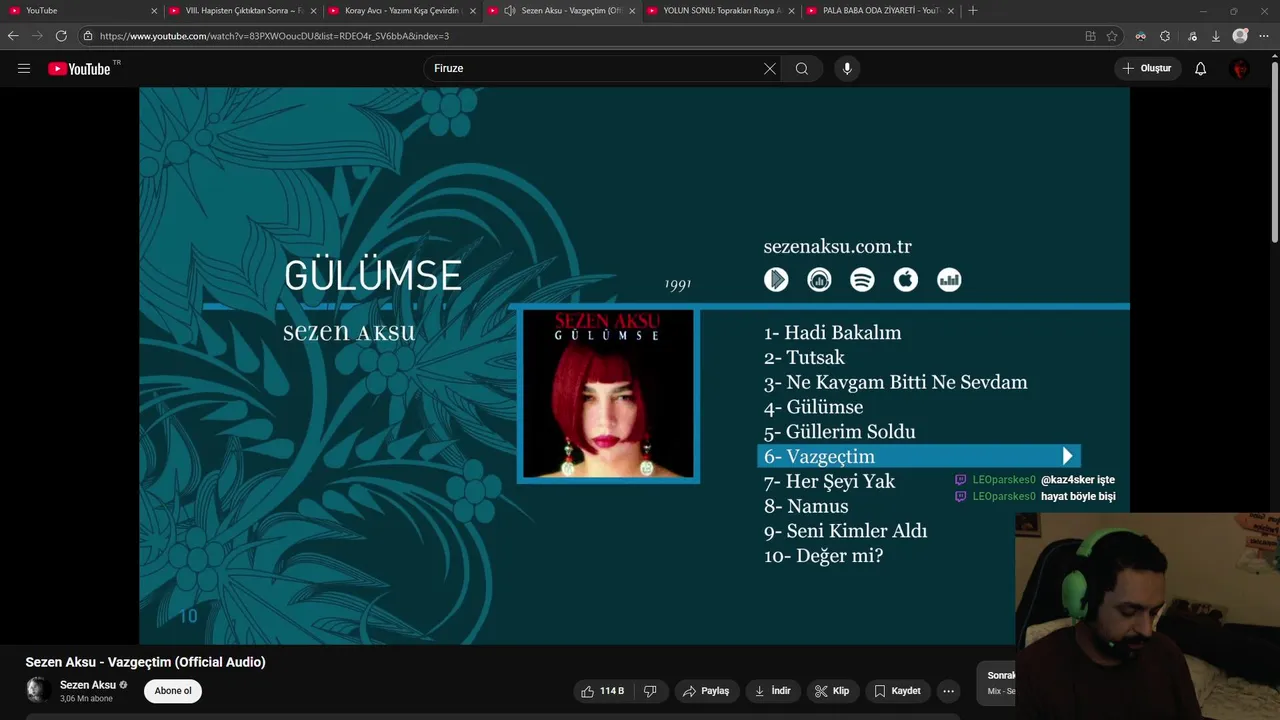The width and height of the screenshot is (1280, 720).
Task: Click the Sezen Aksu channel avatar
Action: [x=38, y=690]
